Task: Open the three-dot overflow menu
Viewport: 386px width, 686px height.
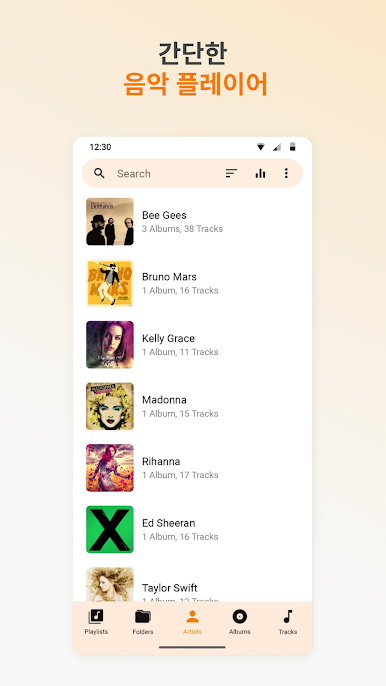Action: tap(286, 173)
